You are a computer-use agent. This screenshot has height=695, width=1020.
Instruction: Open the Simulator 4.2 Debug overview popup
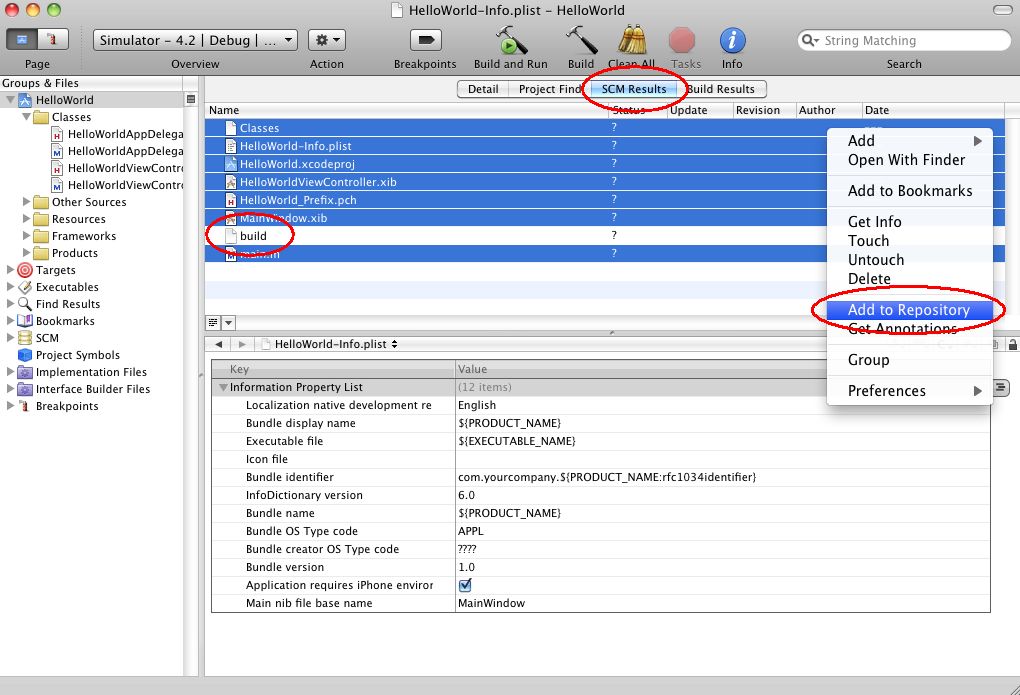(x=196, y=40)
